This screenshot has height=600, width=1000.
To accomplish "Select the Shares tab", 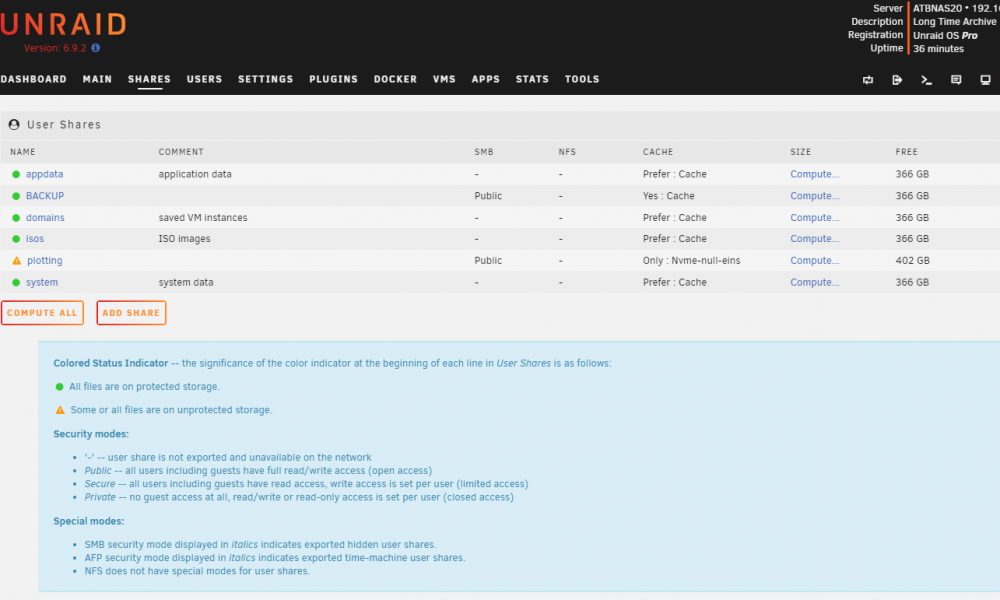I will [x=149, y=79].
